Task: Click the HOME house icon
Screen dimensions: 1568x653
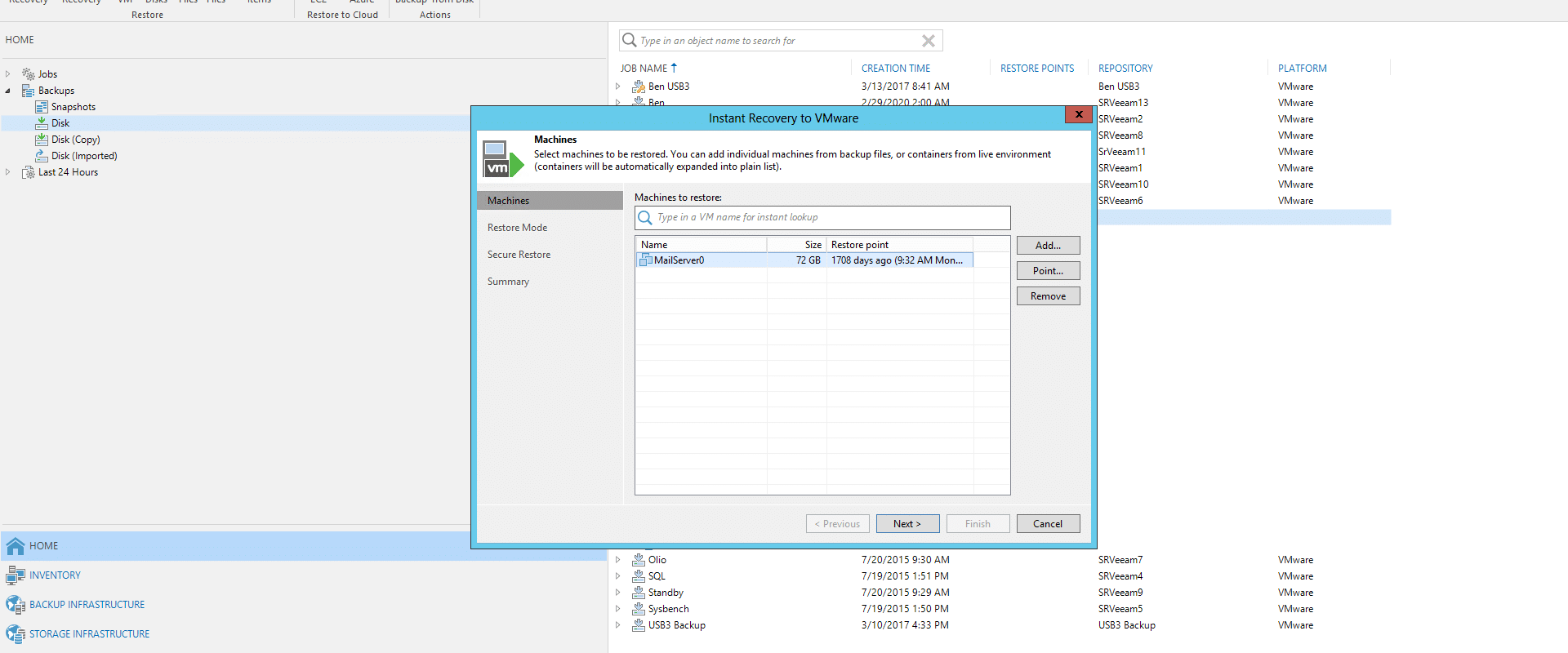Action: pos(16,546)
